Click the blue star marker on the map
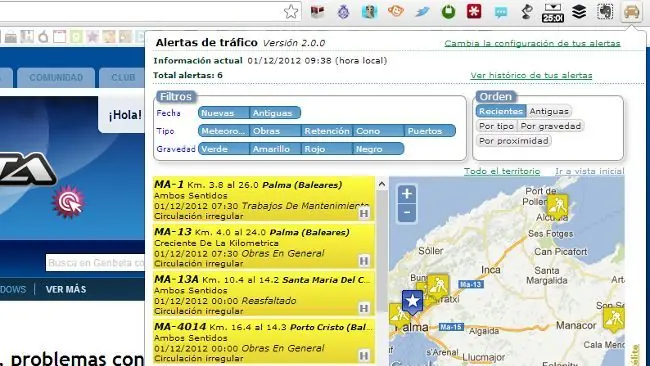 pyautogui.click(x=412, y=301)
